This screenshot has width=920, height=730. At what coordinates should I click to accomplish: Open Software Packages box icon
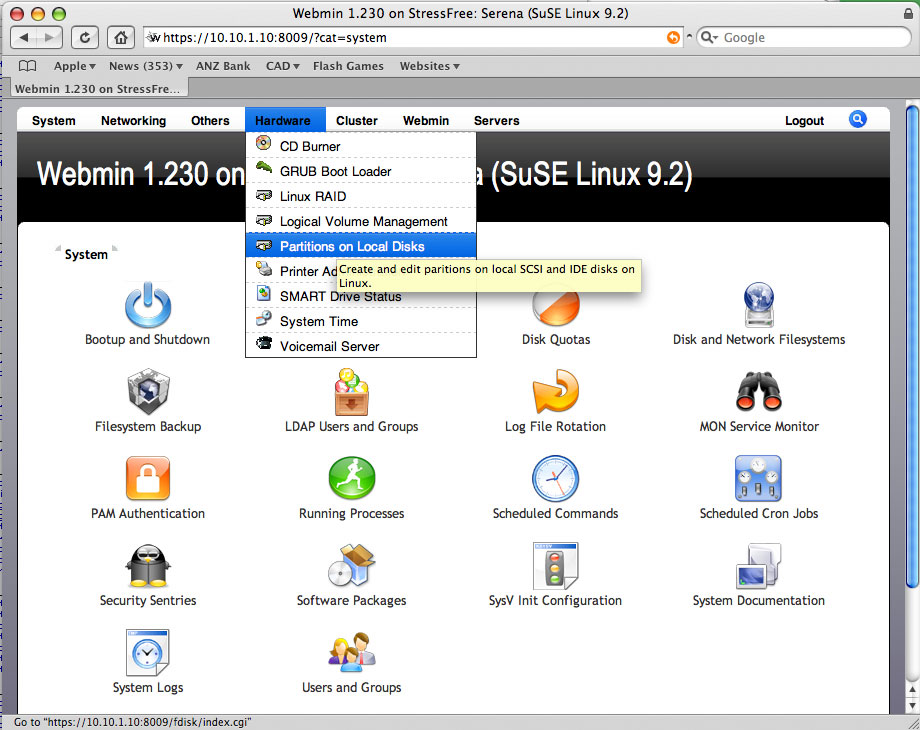point(351,565)
